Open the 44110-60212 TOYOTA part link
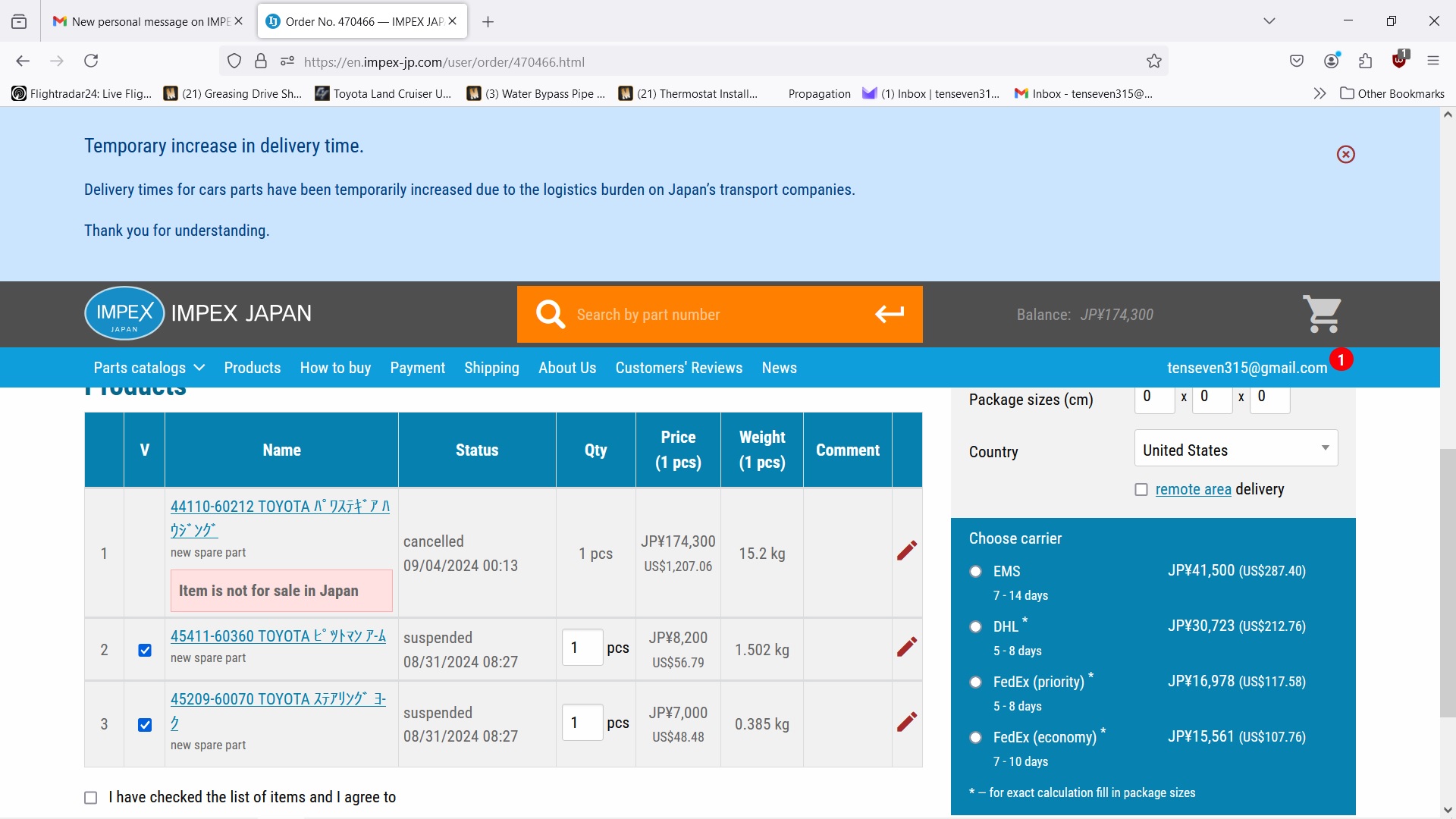Screen dimensions: 1456x819 point(280,518)
